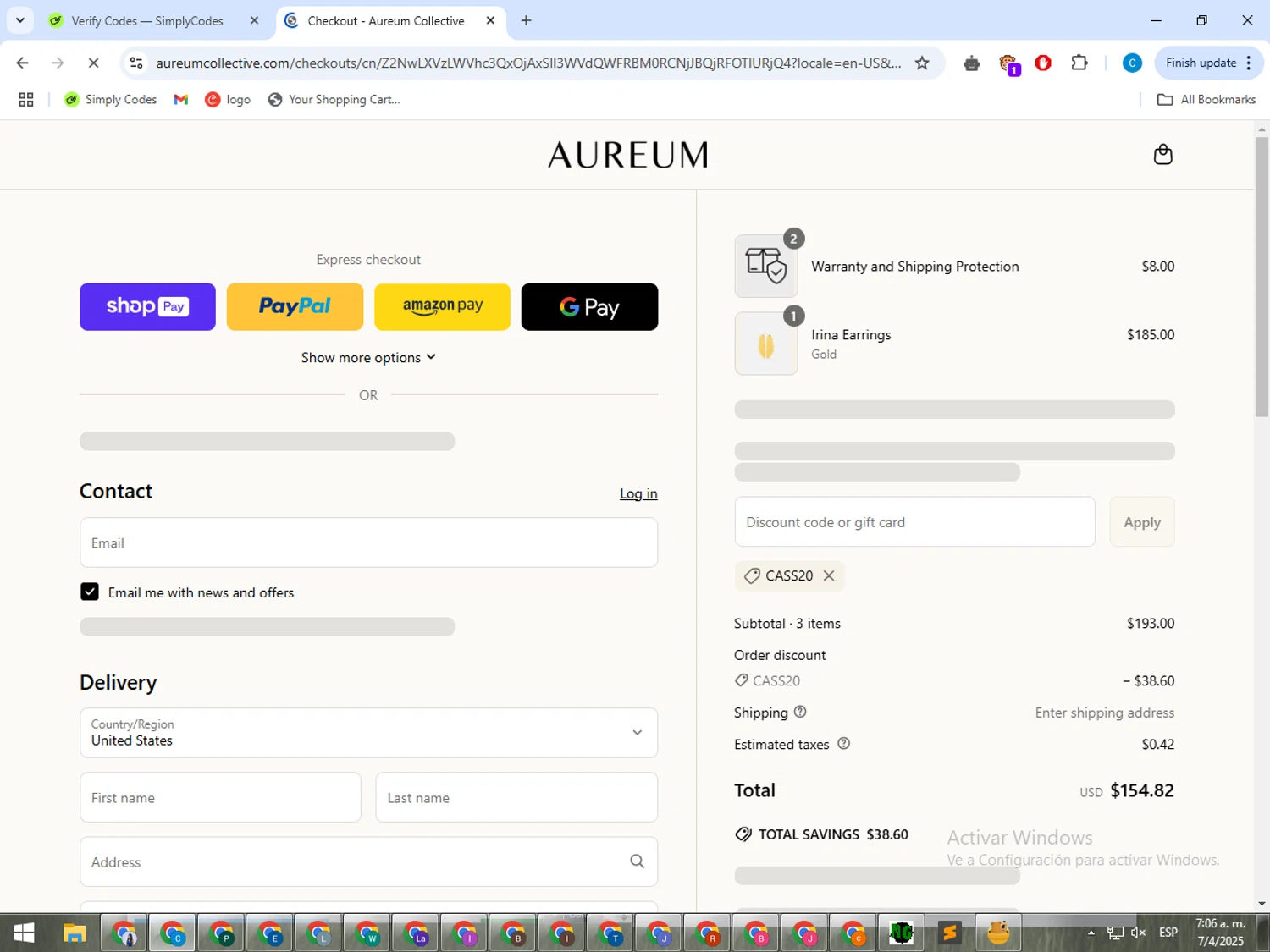Close the Verify Codes tab

(254, 20)
